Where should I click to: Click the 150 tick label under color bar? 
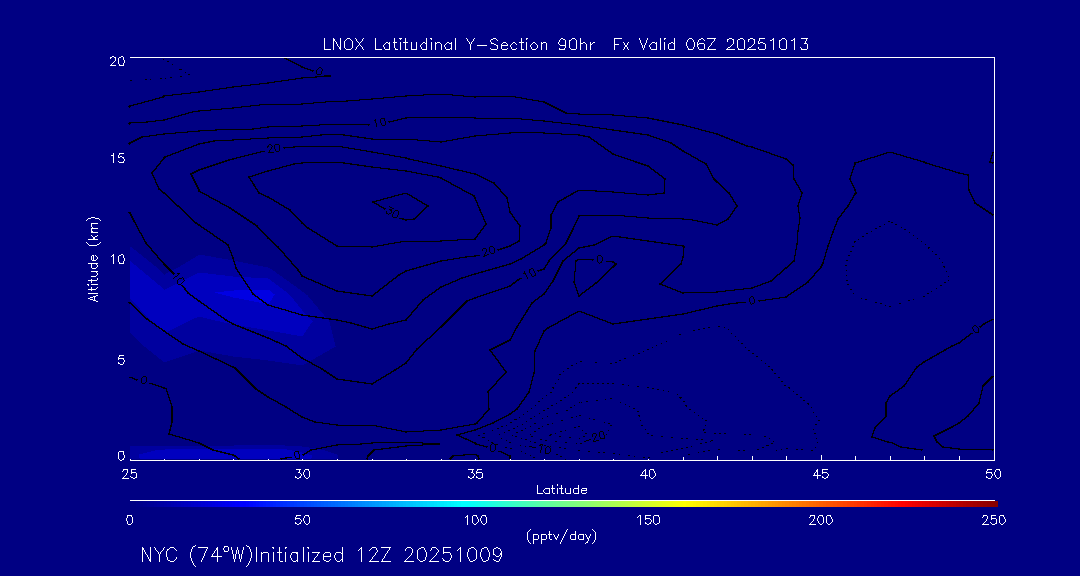[648, 520]
